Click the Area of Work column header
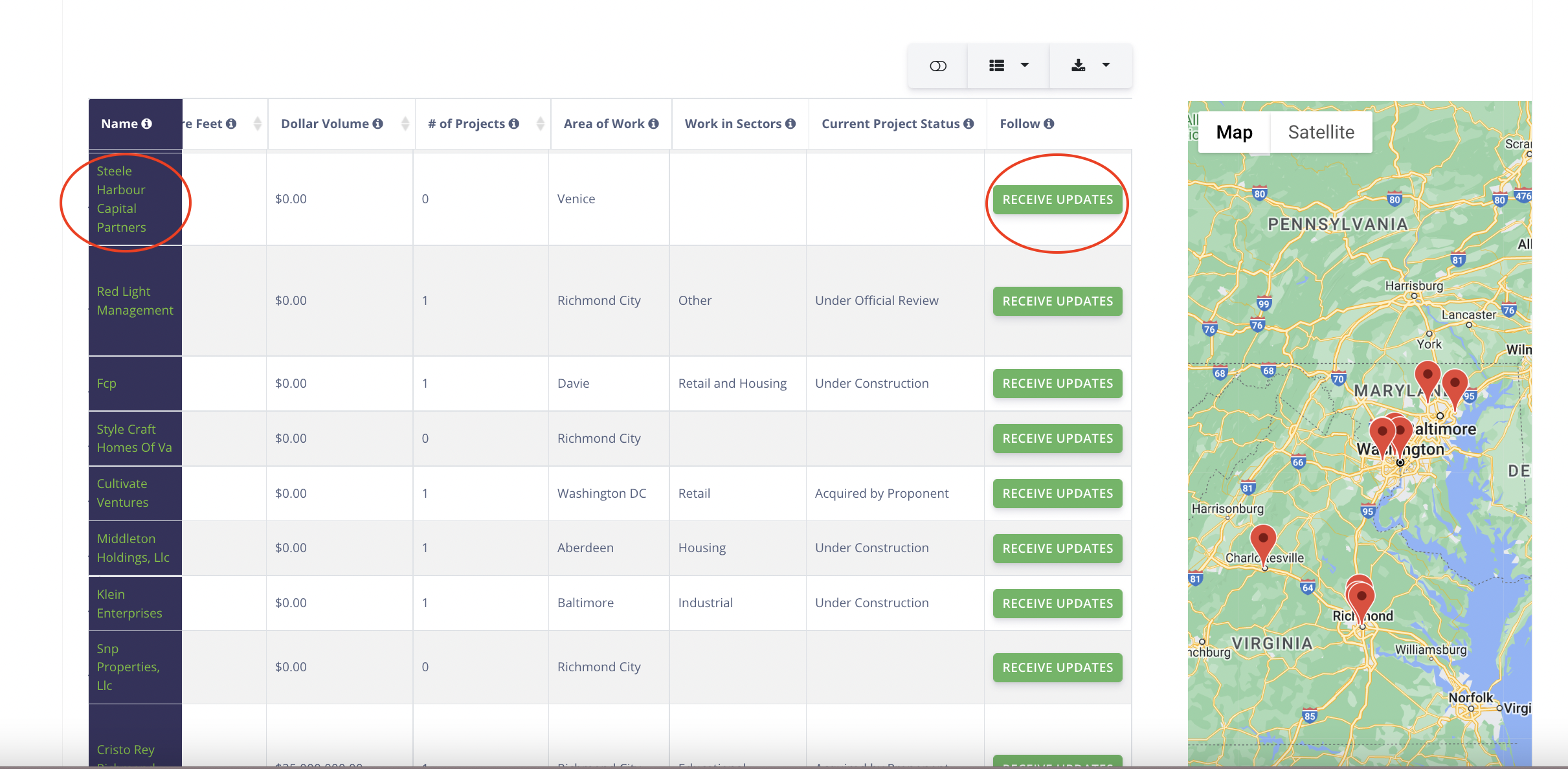 coord(611,124)
